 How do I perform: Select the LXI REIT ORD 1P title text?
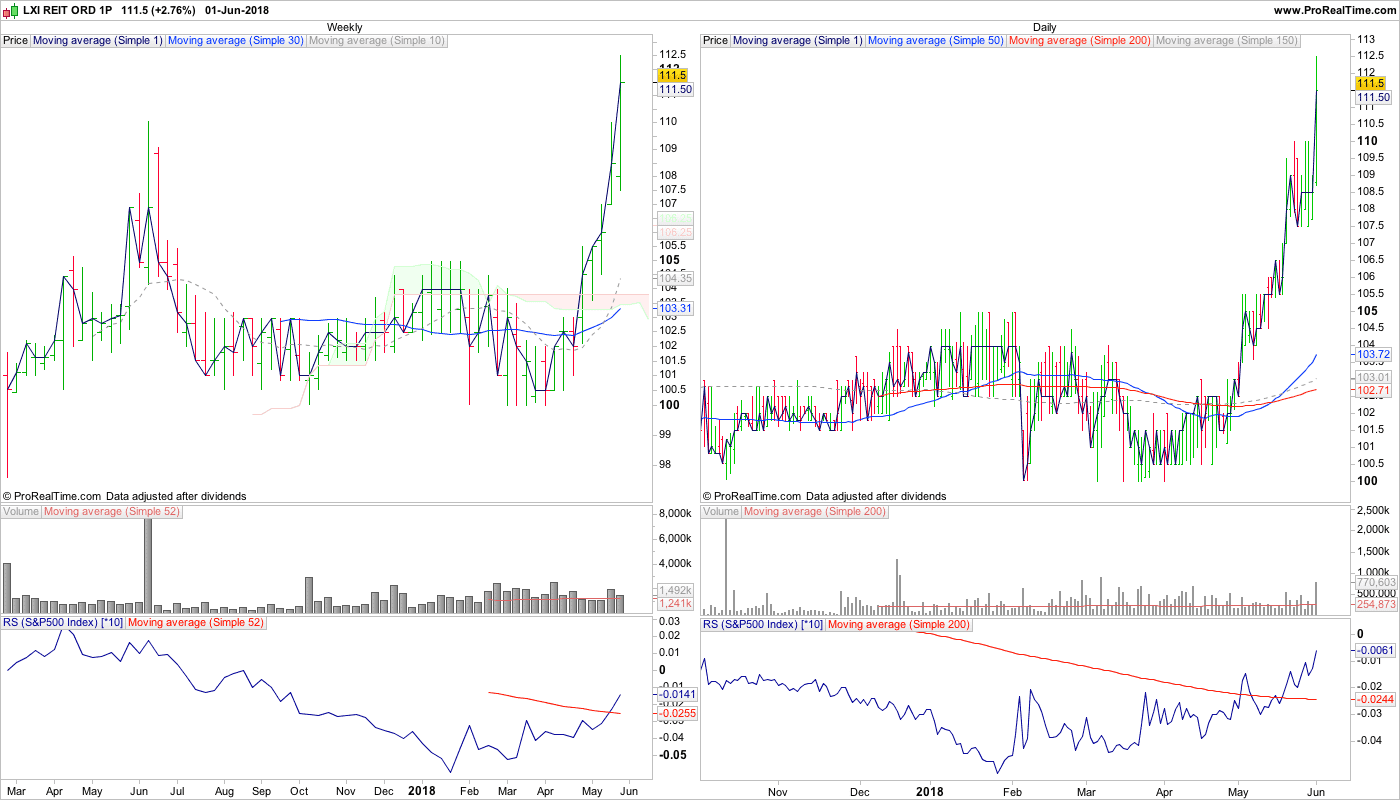69,9
